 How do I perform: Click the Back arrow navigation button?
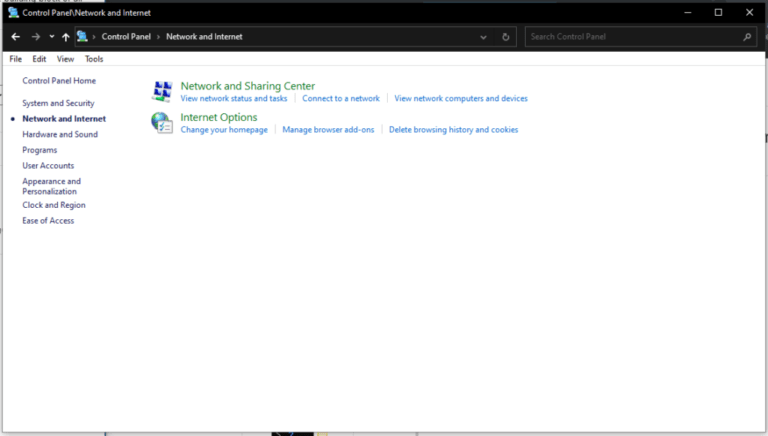pos(15,37)
